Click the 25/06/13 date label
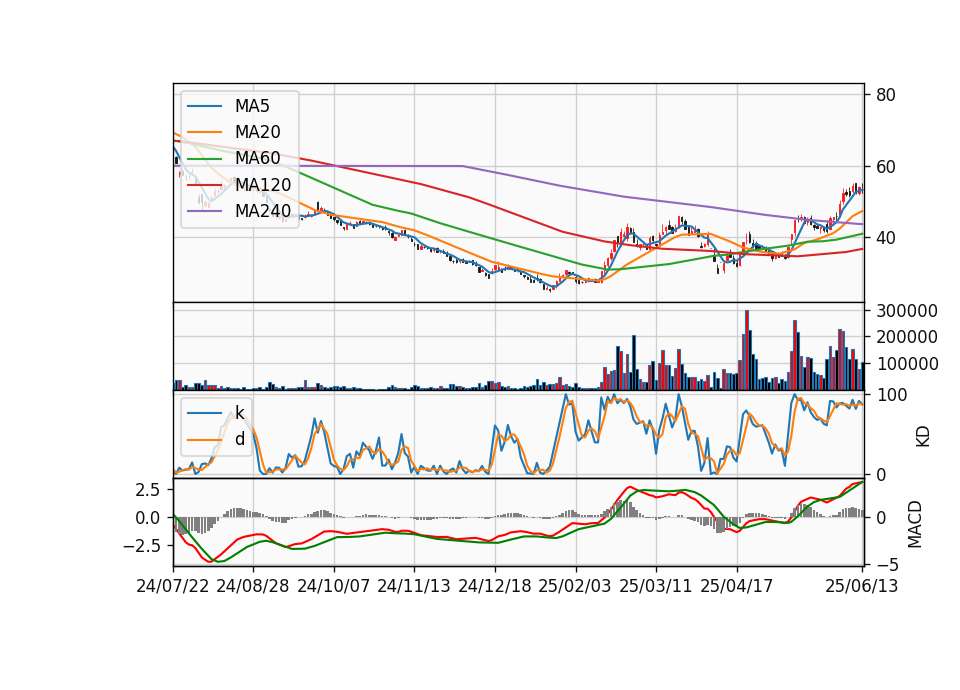The width and height of the screenshot is (960, 690). [861, 586]
